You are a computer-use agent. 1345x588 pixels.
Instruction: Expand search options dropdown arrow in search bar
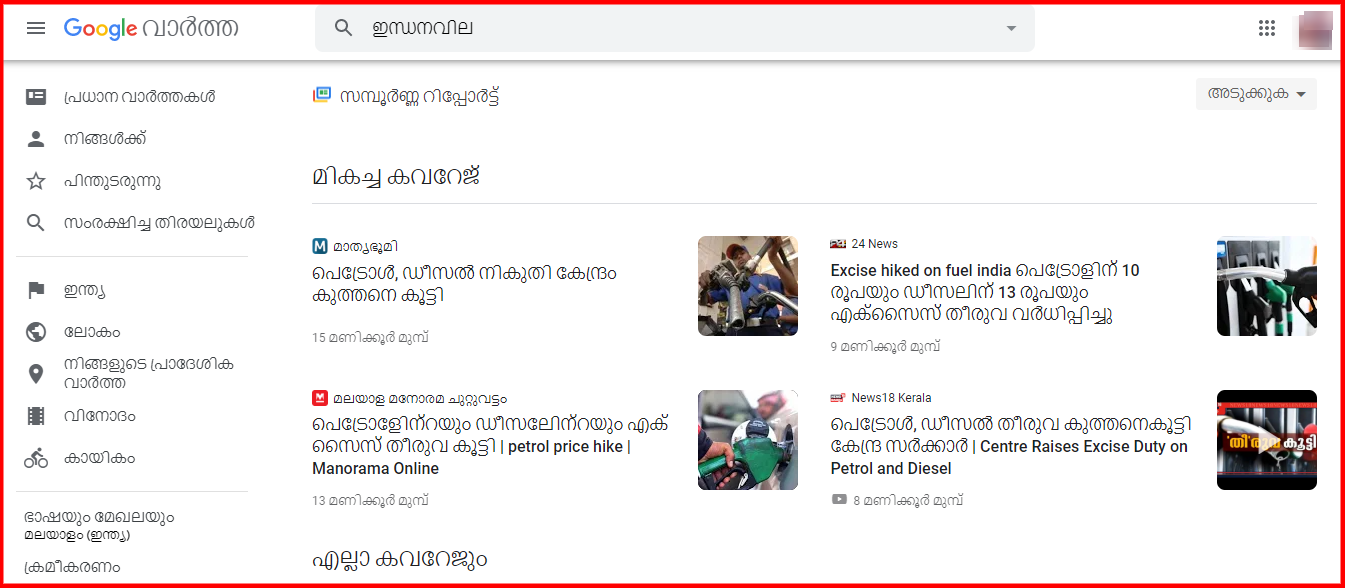[1011, 28]
